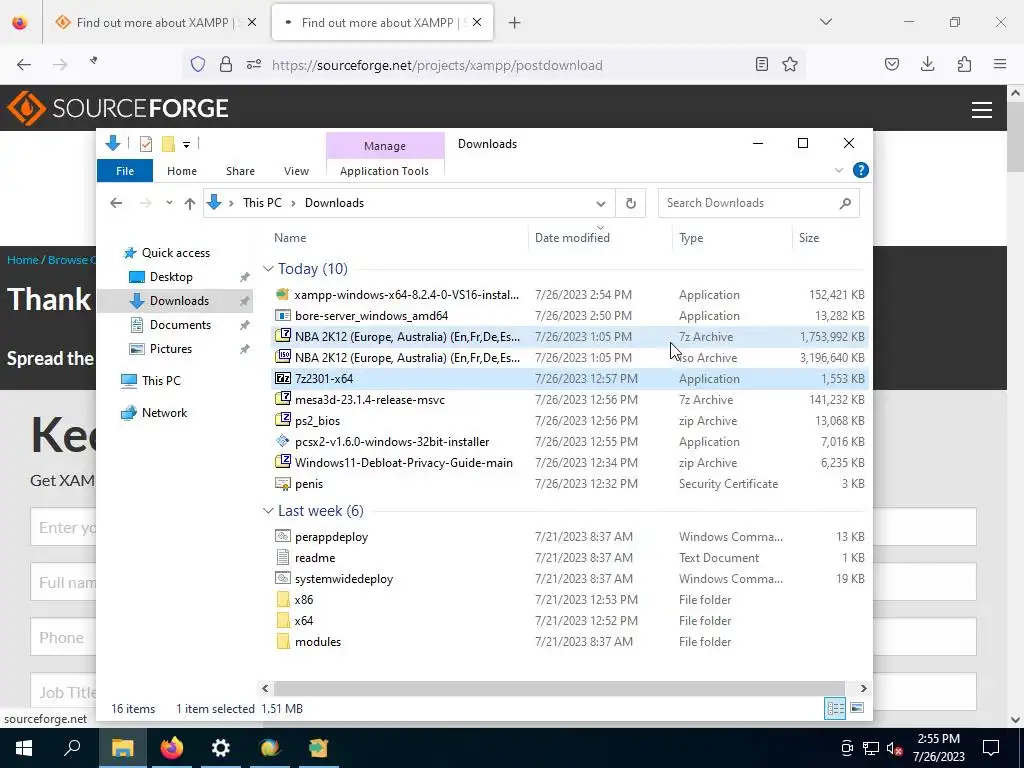Open the Application Tools ribbon tab
Image resolution: width=1024 pixels, height=768 pixels.
click(x=384, y=170)
